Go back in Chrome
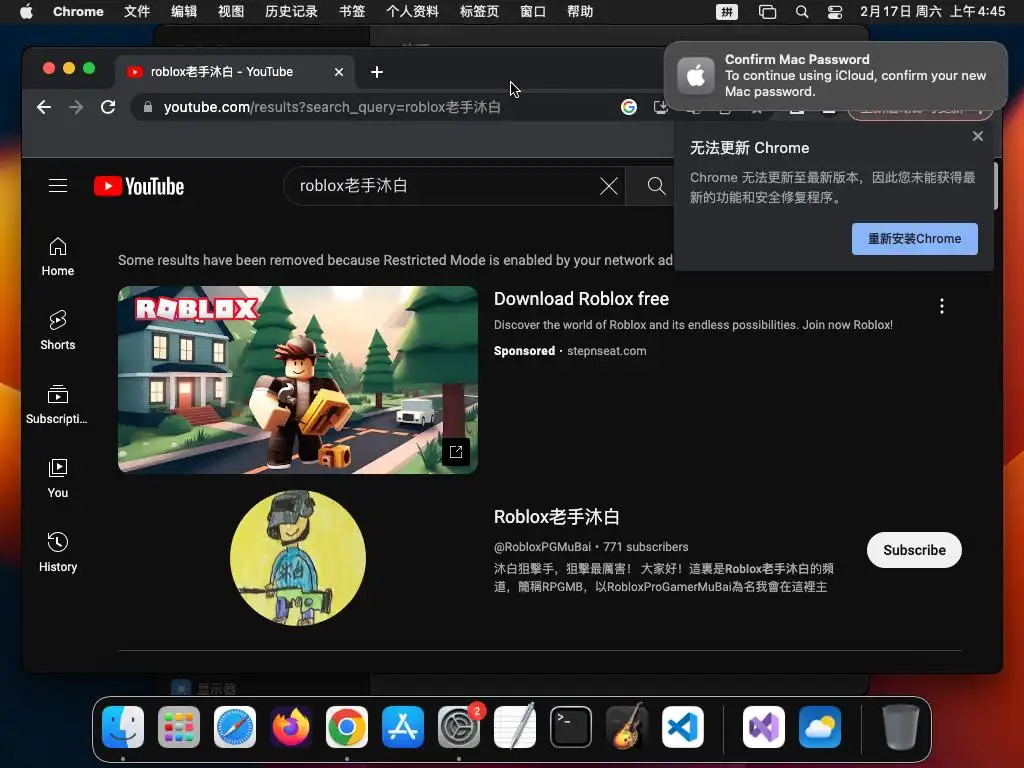Screen dimensions: 1024x768 tap(44, 107)
